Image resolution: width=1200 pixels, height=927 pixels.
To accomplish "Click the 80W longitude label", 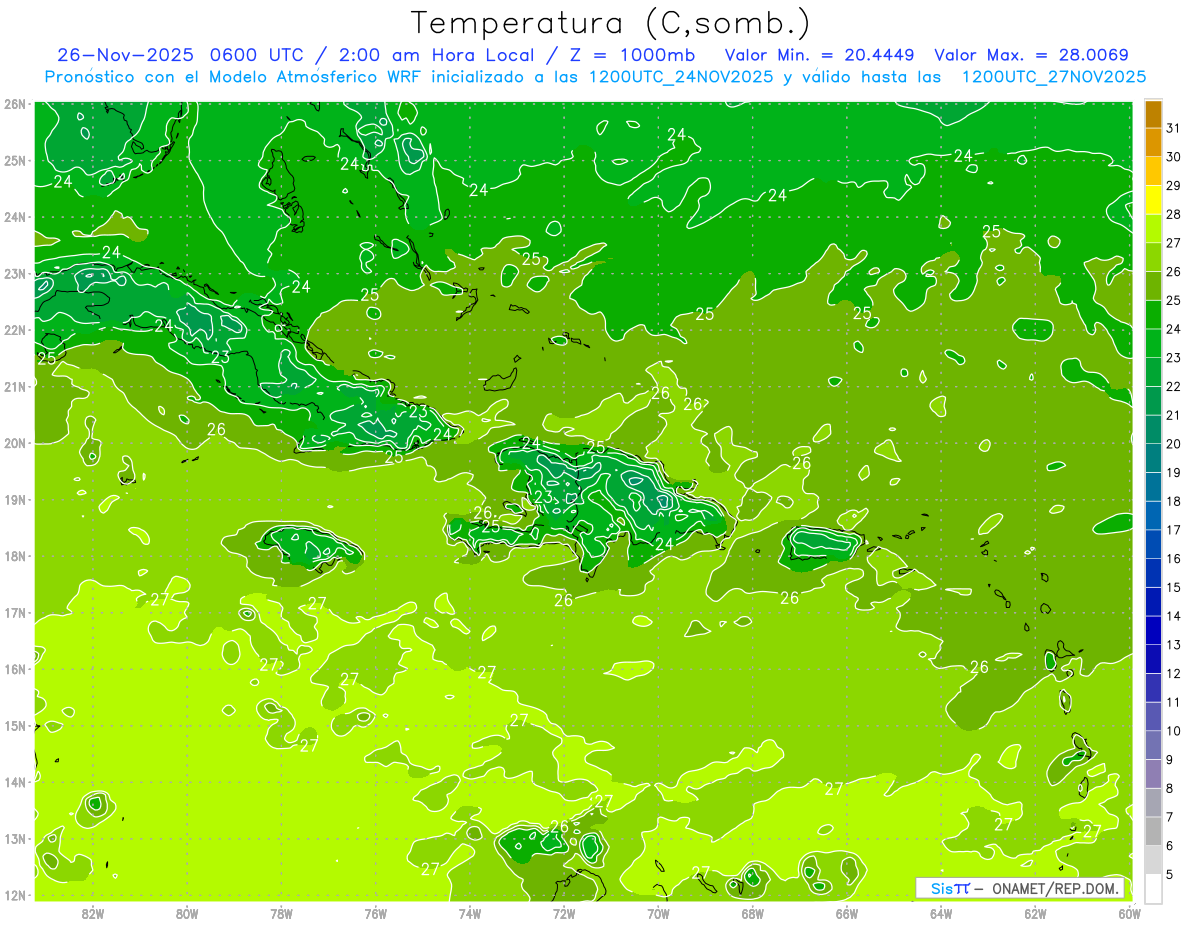I will [187, 913].
